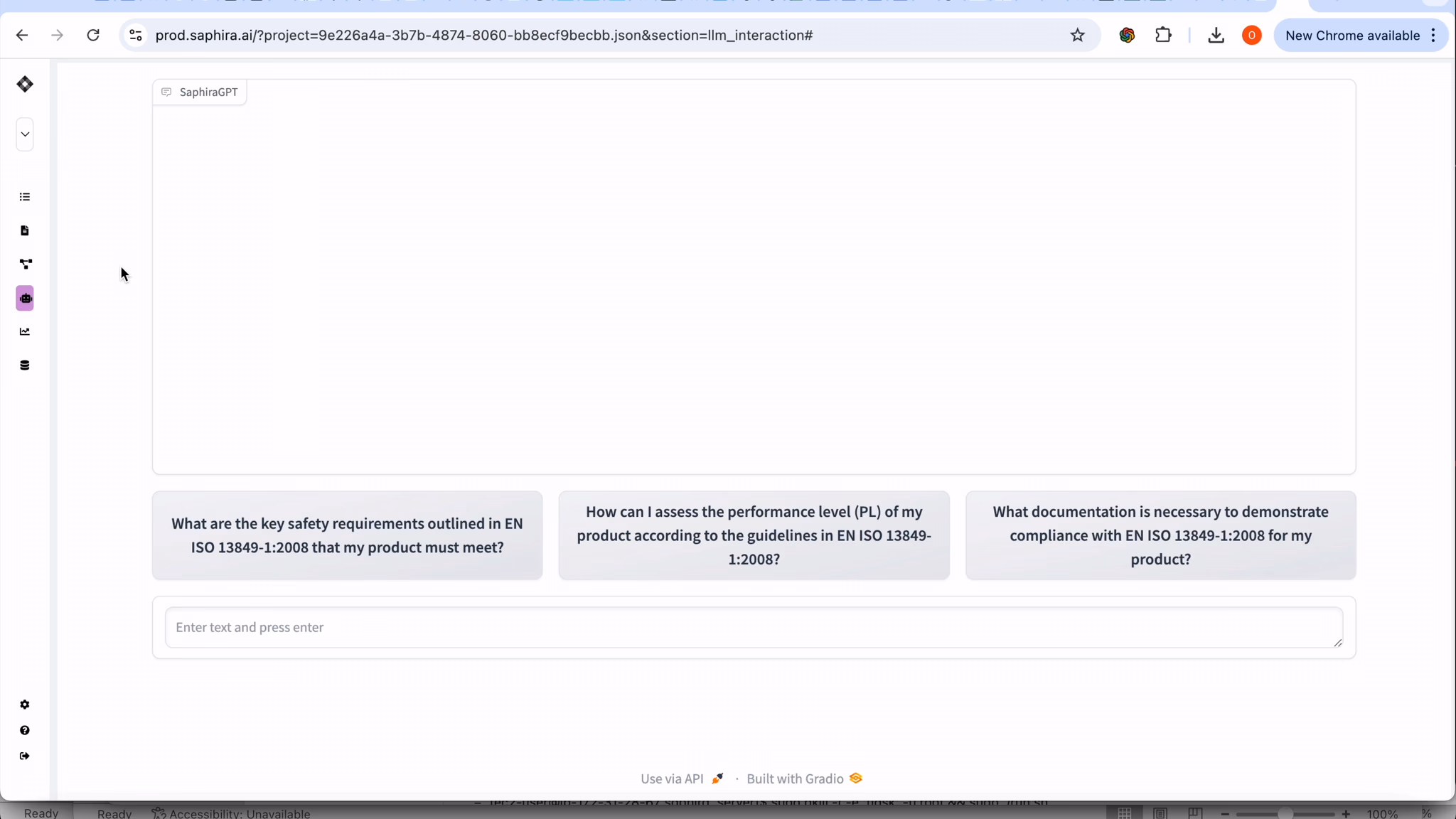
Task: Adjust the zoom slider in the status bar
Action: [1285, 813]
